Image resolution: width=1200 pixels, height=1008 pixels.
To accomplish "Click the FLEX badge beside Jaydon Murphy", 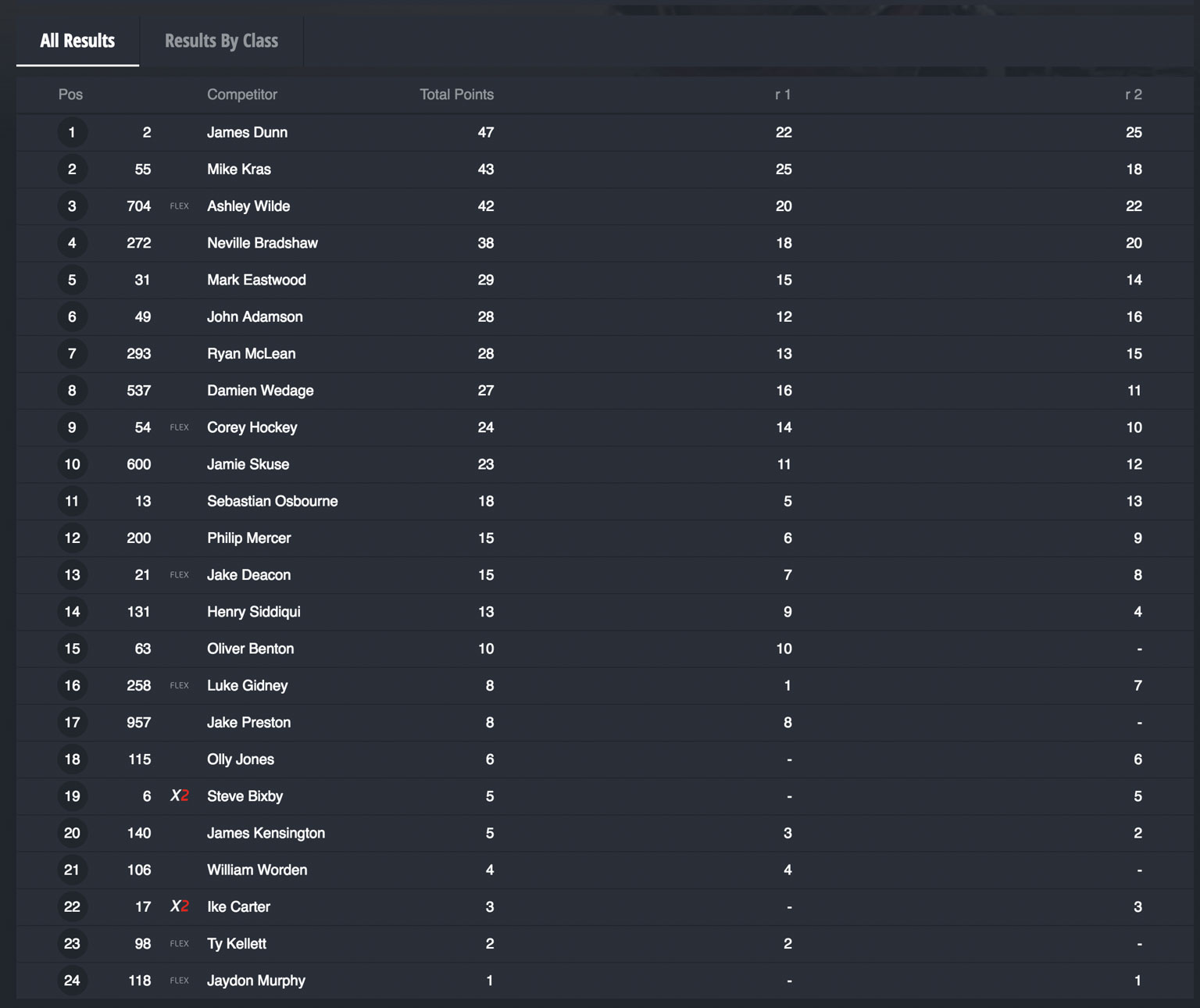I will pyautogui.click(x=180, y=981).
